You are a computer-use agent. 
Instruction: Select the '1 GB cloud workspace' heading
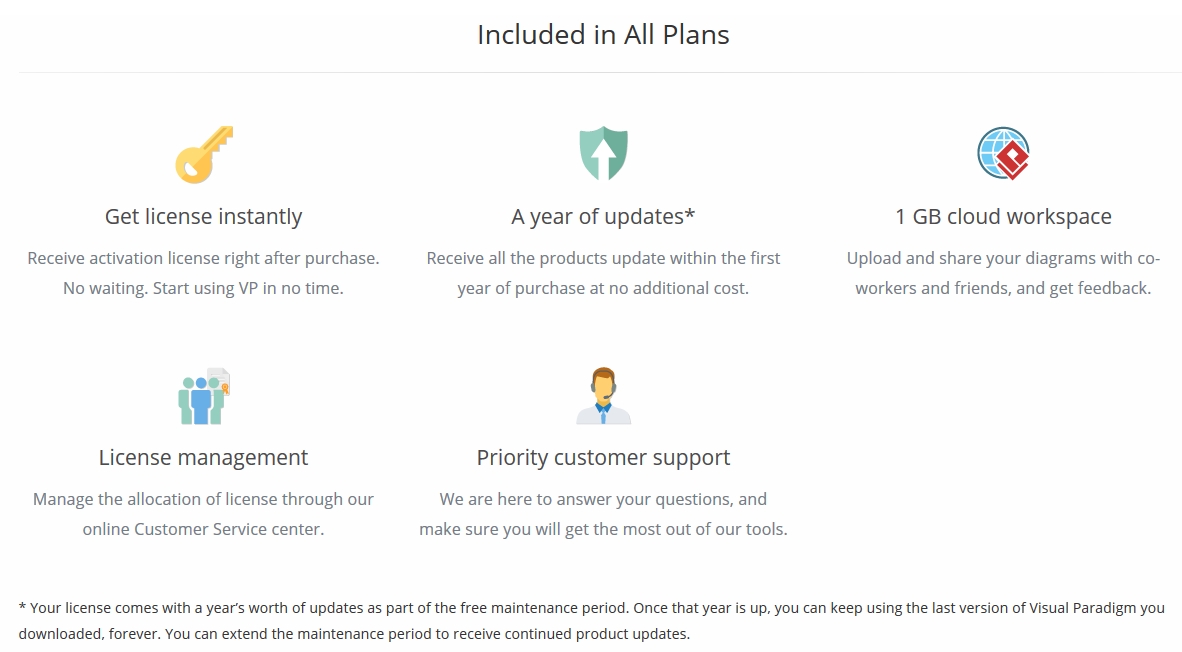pos(1003,216)
